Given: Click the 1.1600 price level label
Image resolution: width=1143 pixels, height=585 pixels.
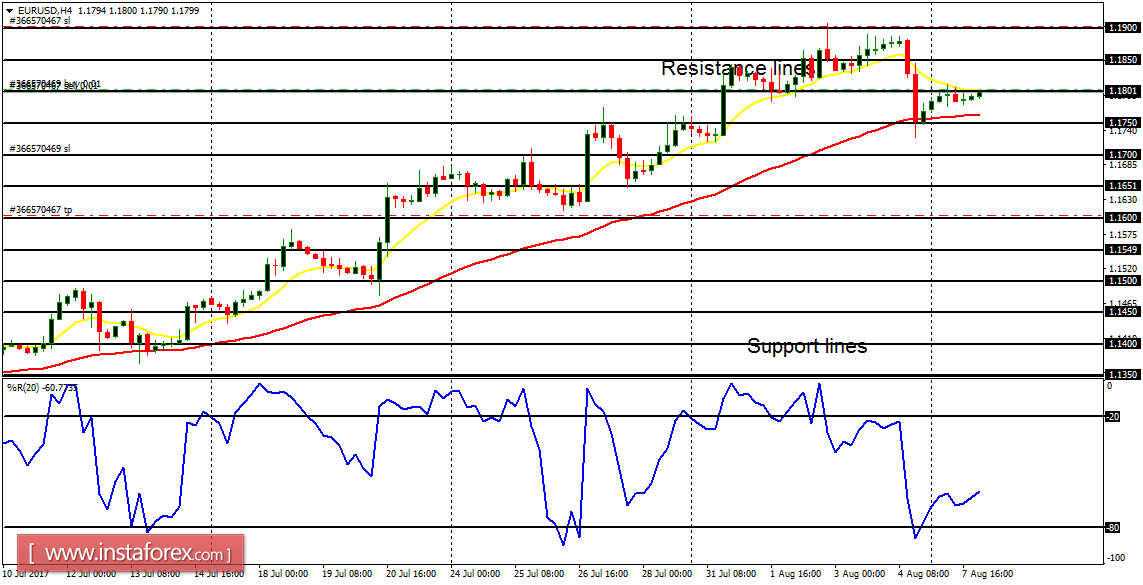Looking at the screenshot, I should tap(1122, 217).
